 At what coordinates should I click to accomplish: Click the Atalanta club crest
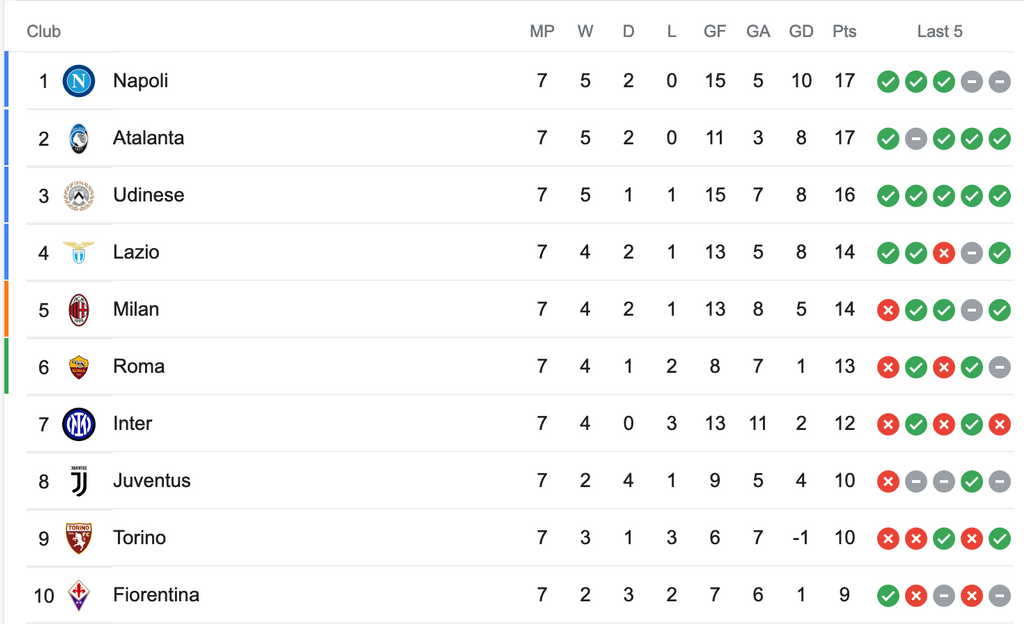pyautogui.click(x=78, y=138)
